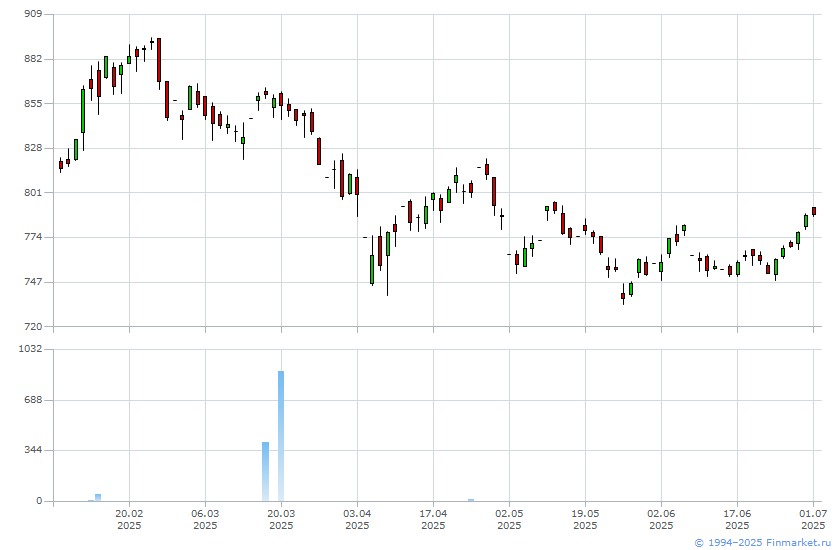Image resolution: width=840 pixels, height=550 pixels.
Task: Click the 06.03 2025 date label
Action: coord(205,519)
